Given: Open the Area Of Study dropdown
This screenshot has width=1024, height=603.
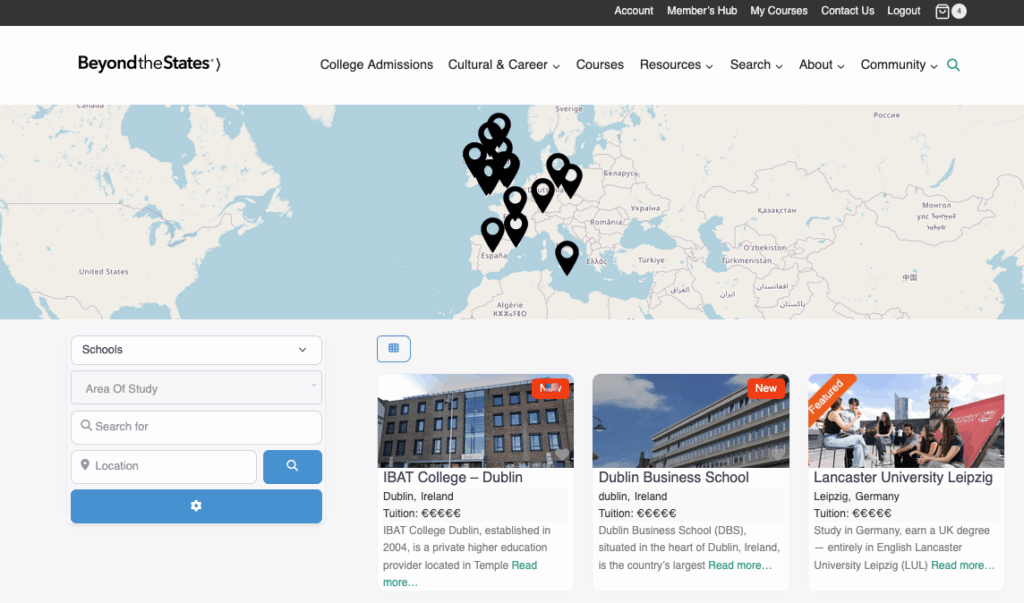Looking at the screenshot, I should tap(196, 389).
